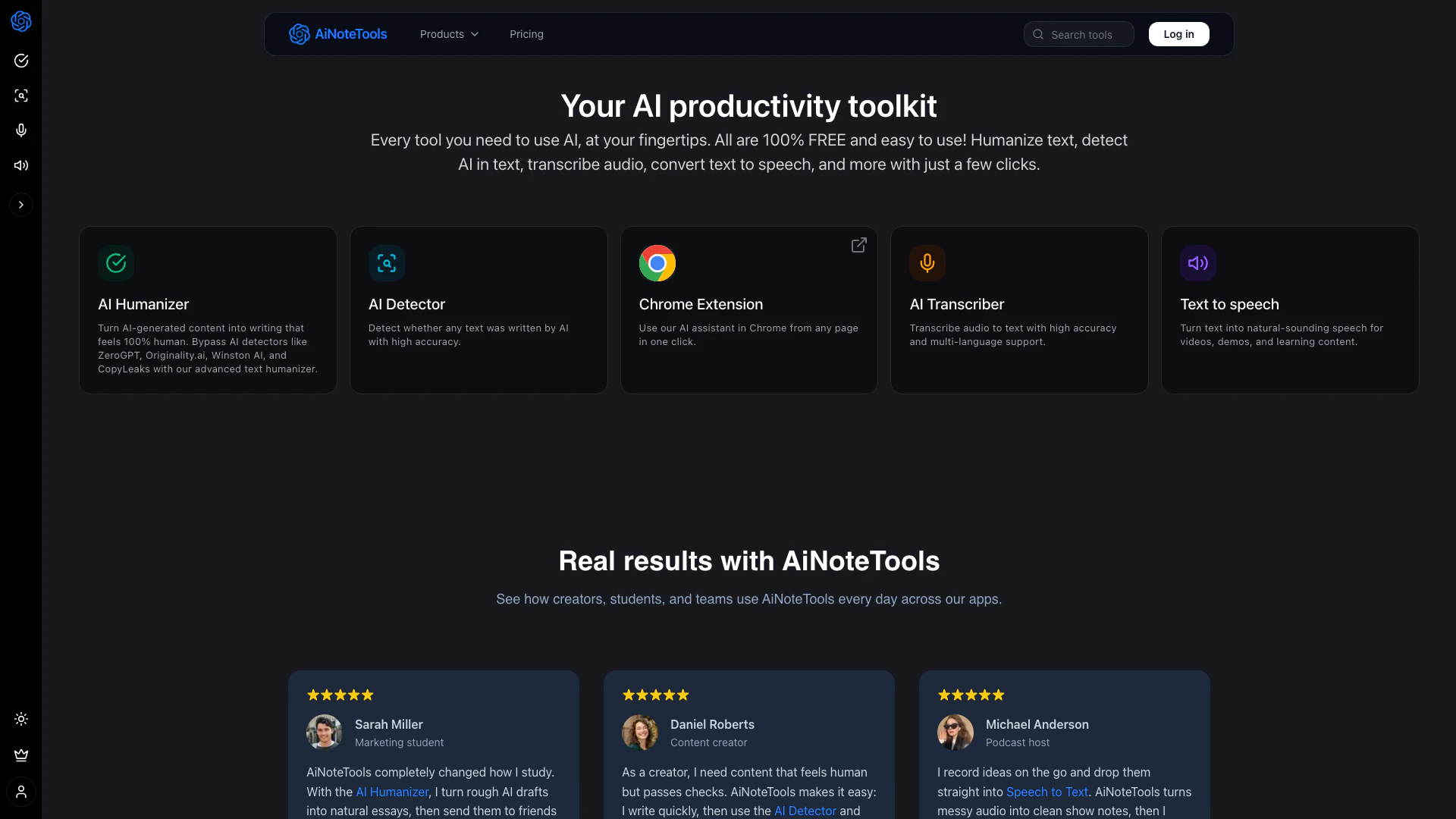Open the Products dropdown menu
The height and width of the screenshot is (819, 1456).
(450, 34)
